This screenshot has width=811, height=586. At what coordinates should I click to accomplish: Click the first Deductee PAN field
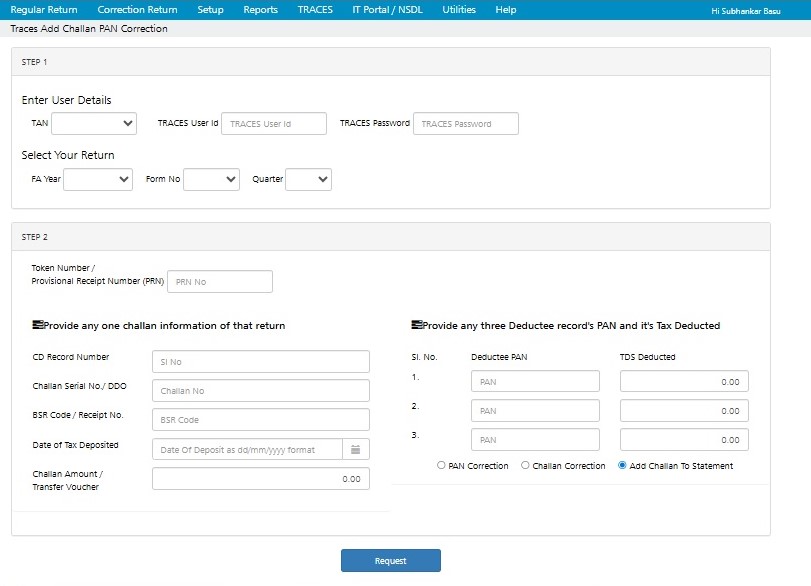click(x=535, y=382)
